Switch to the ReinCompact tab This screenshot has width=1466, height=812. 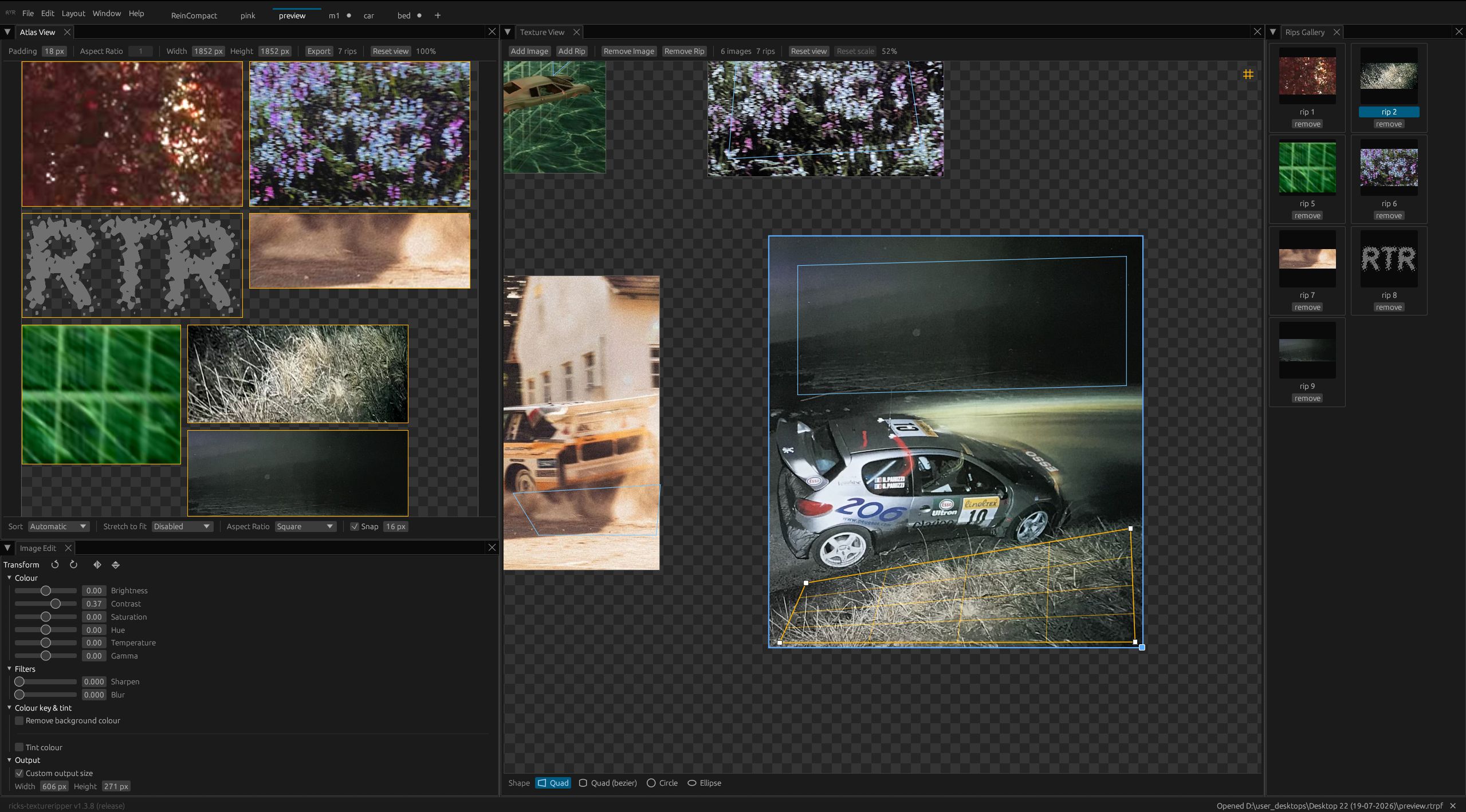point(194,15)
